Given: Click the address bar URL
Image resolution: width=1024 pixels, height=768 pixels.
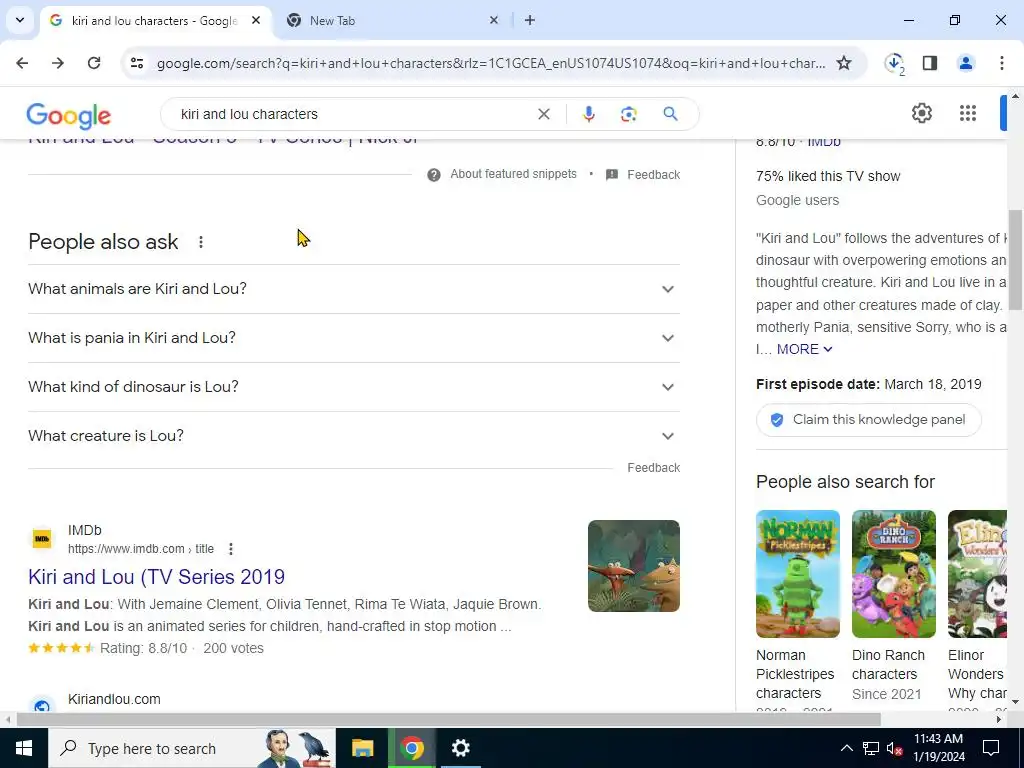Looking at the screenshot, I should click(491, 63).
